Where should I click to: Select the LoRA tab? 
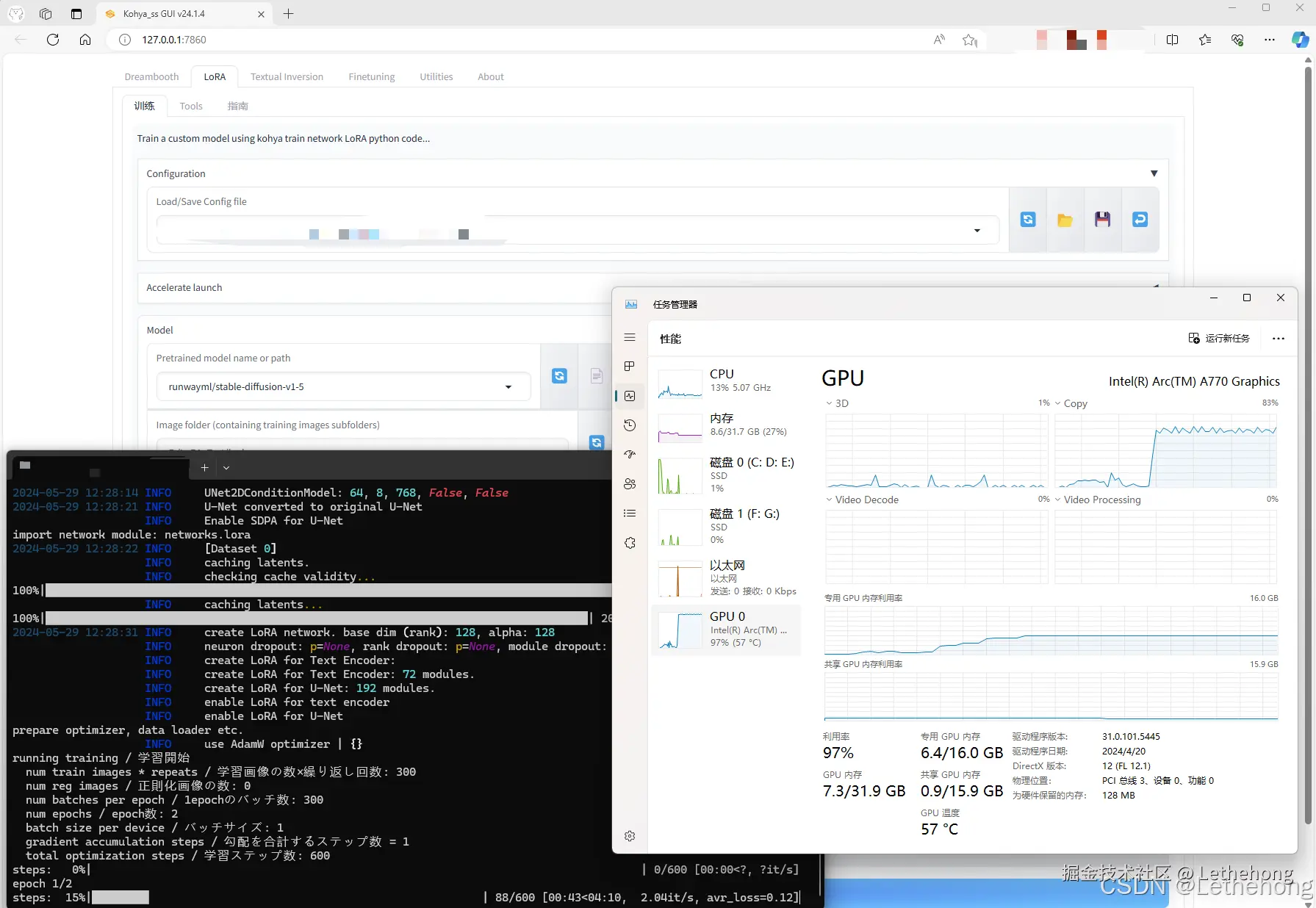[x=215, y=76]
